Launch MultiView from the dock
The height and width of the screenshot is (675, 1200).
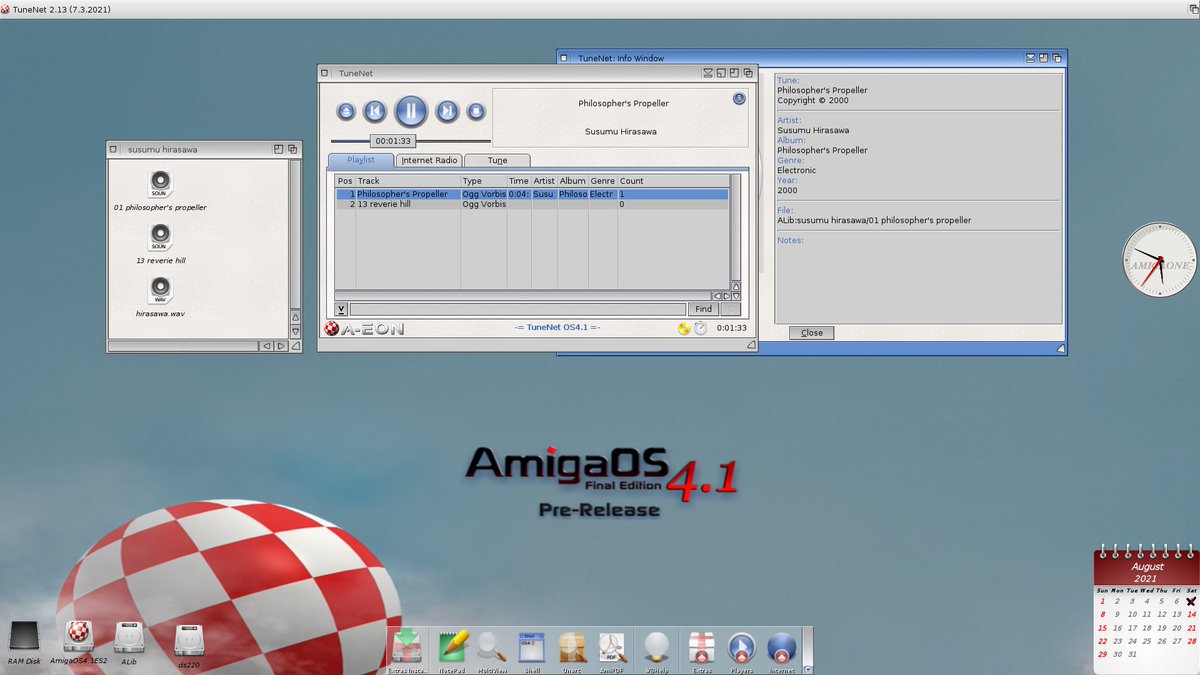490,647
